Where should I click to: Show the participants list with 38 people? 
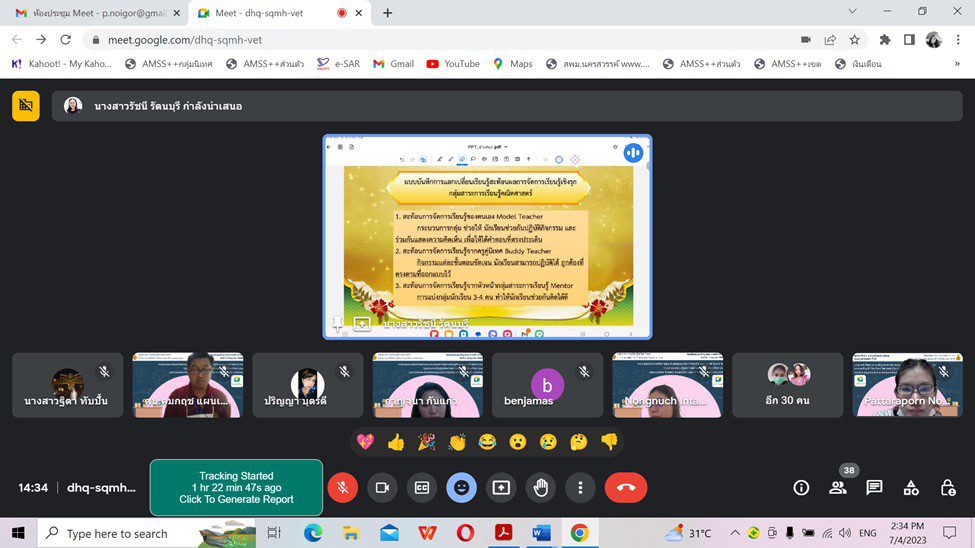click(x=838, y=488)
